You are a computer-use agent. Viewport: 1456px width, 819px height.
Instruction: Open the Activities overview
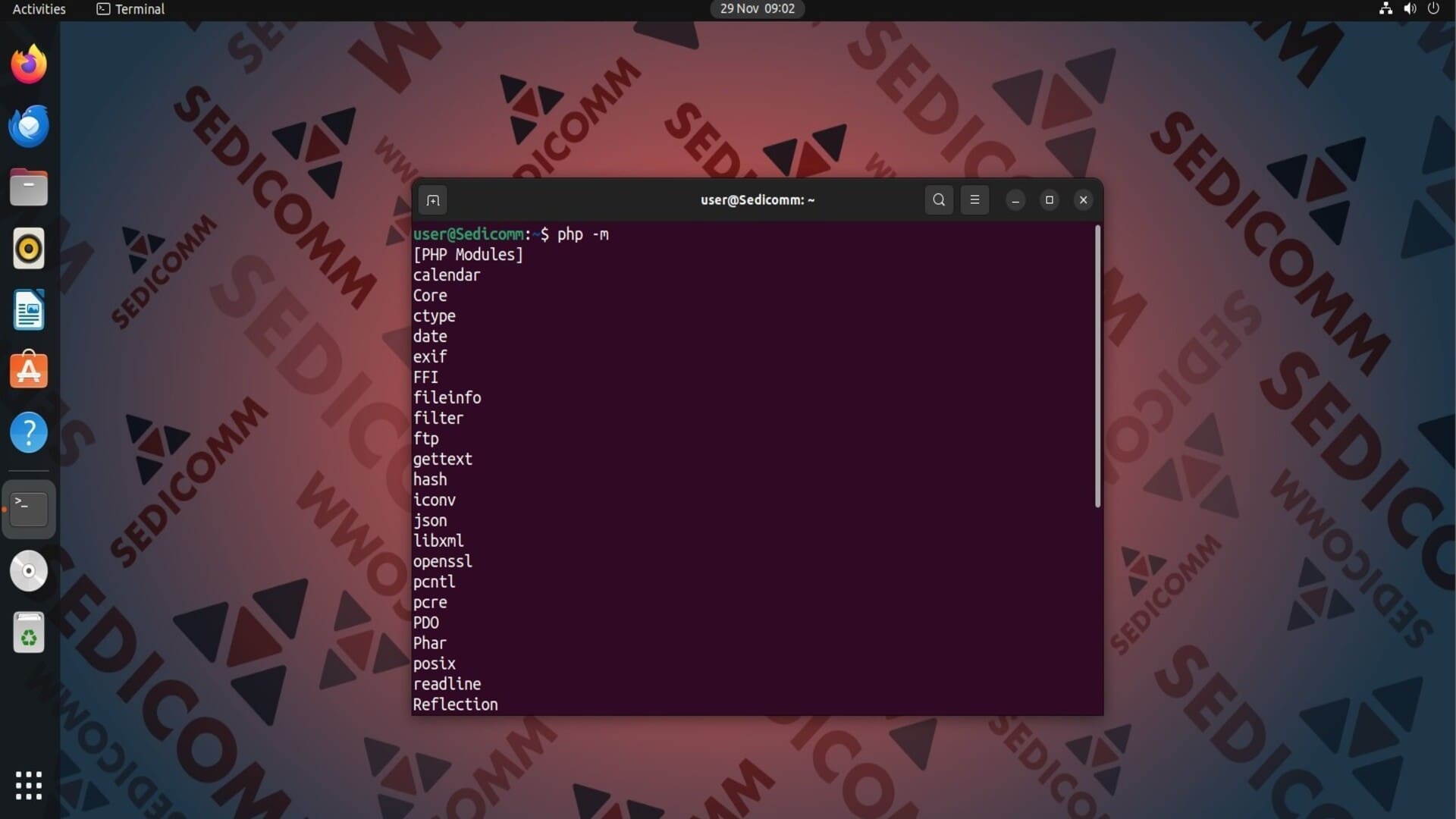click(x=39, y=9)
